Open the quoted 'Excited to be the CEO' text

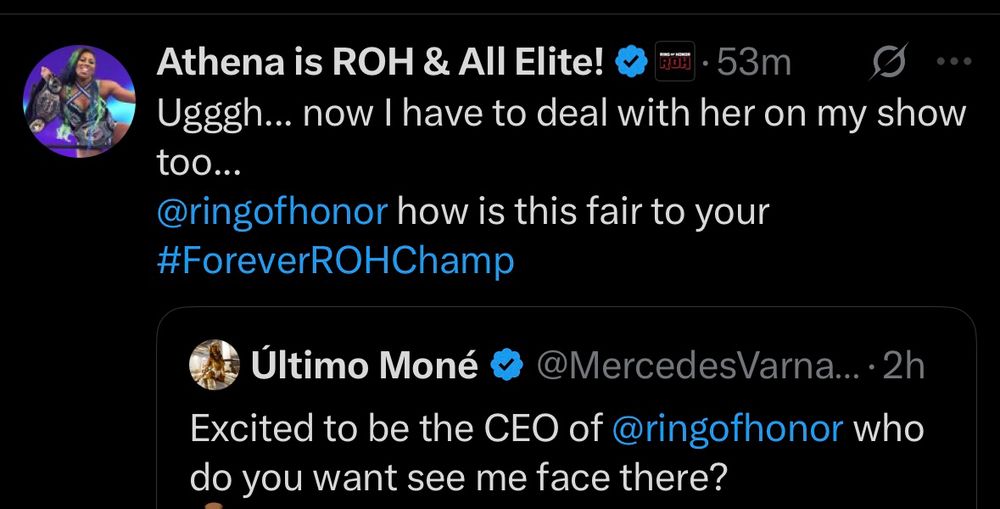point(395,429)
